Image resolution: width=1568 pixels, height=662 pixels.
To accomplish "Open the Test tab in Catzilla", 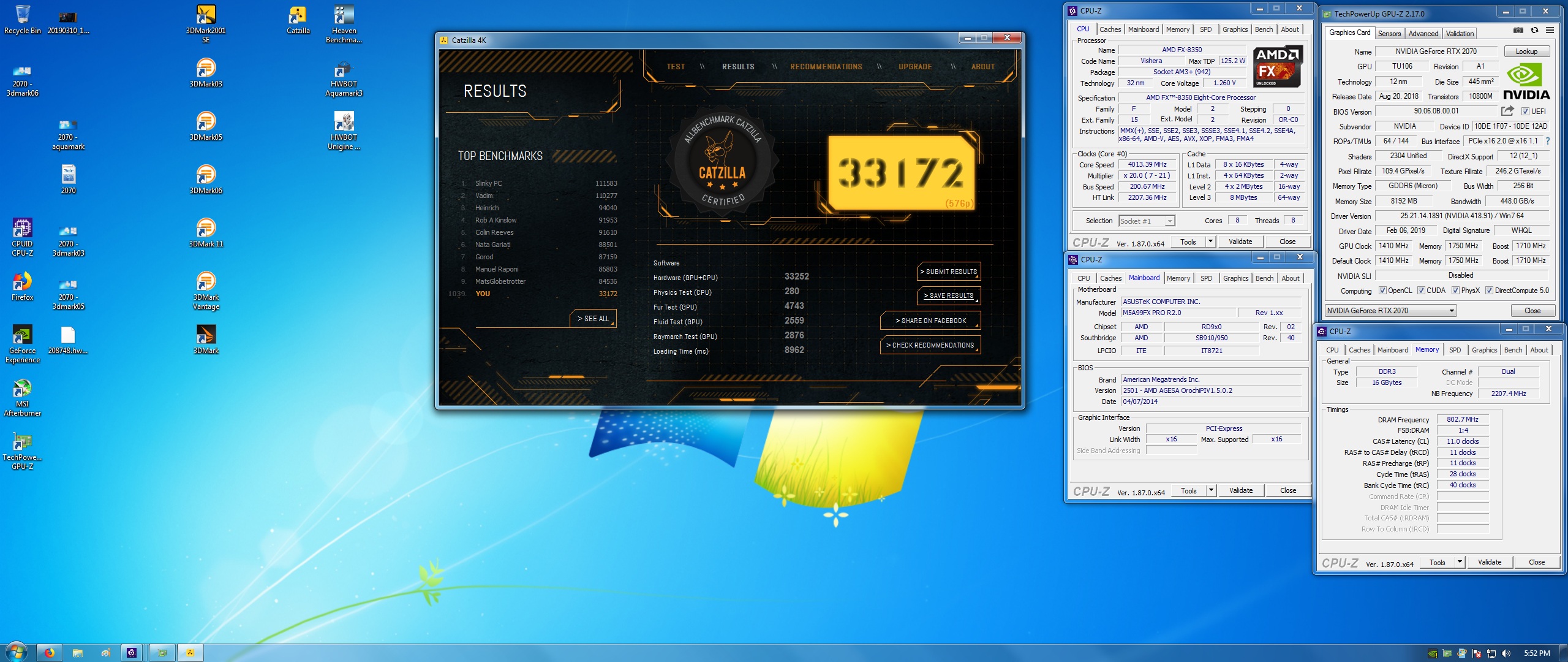I will pos(676,67).
